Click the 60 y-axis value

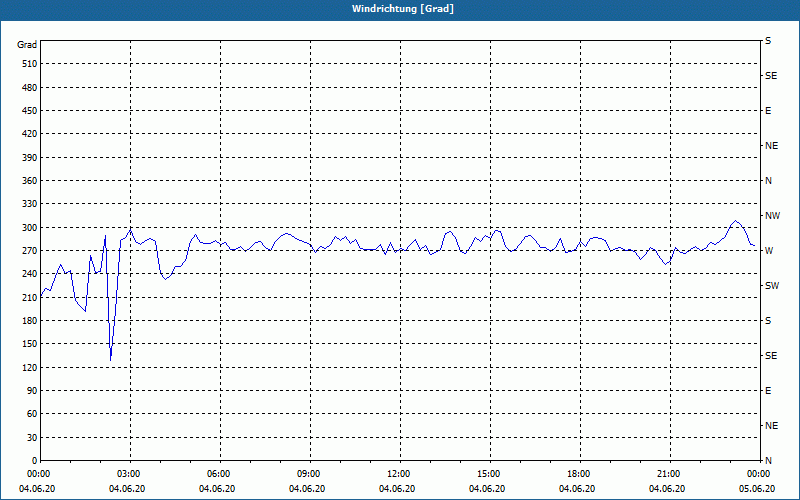point(32,414)
